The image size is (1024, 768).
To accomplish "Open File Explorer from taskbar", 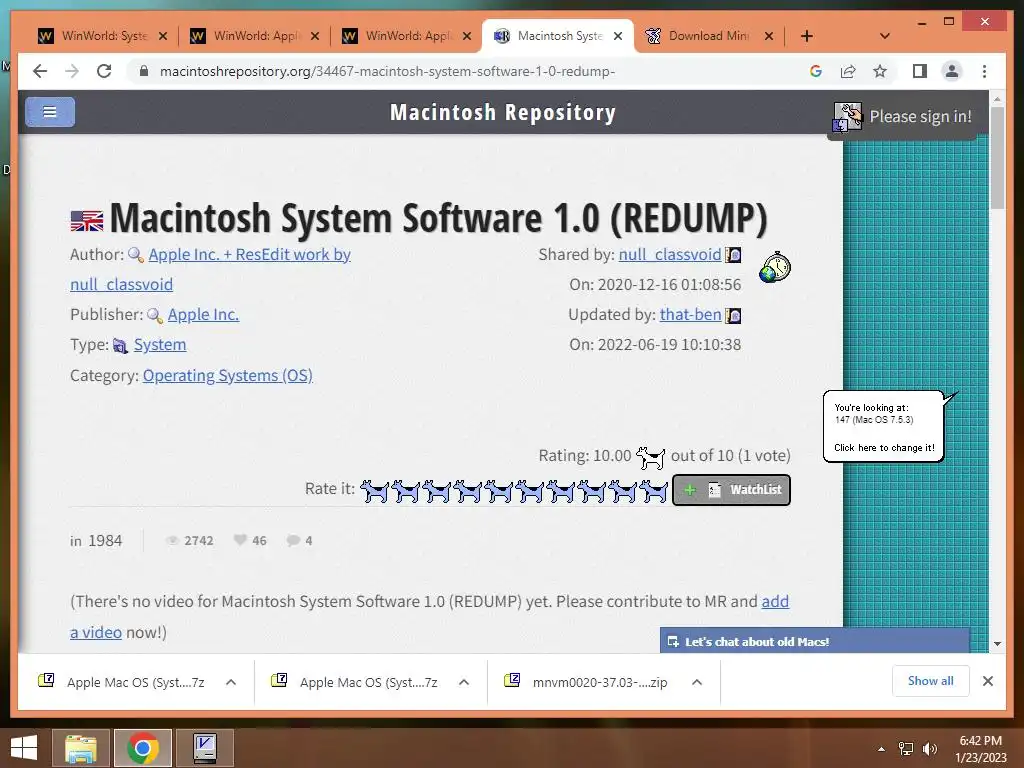I will (81, 748).
